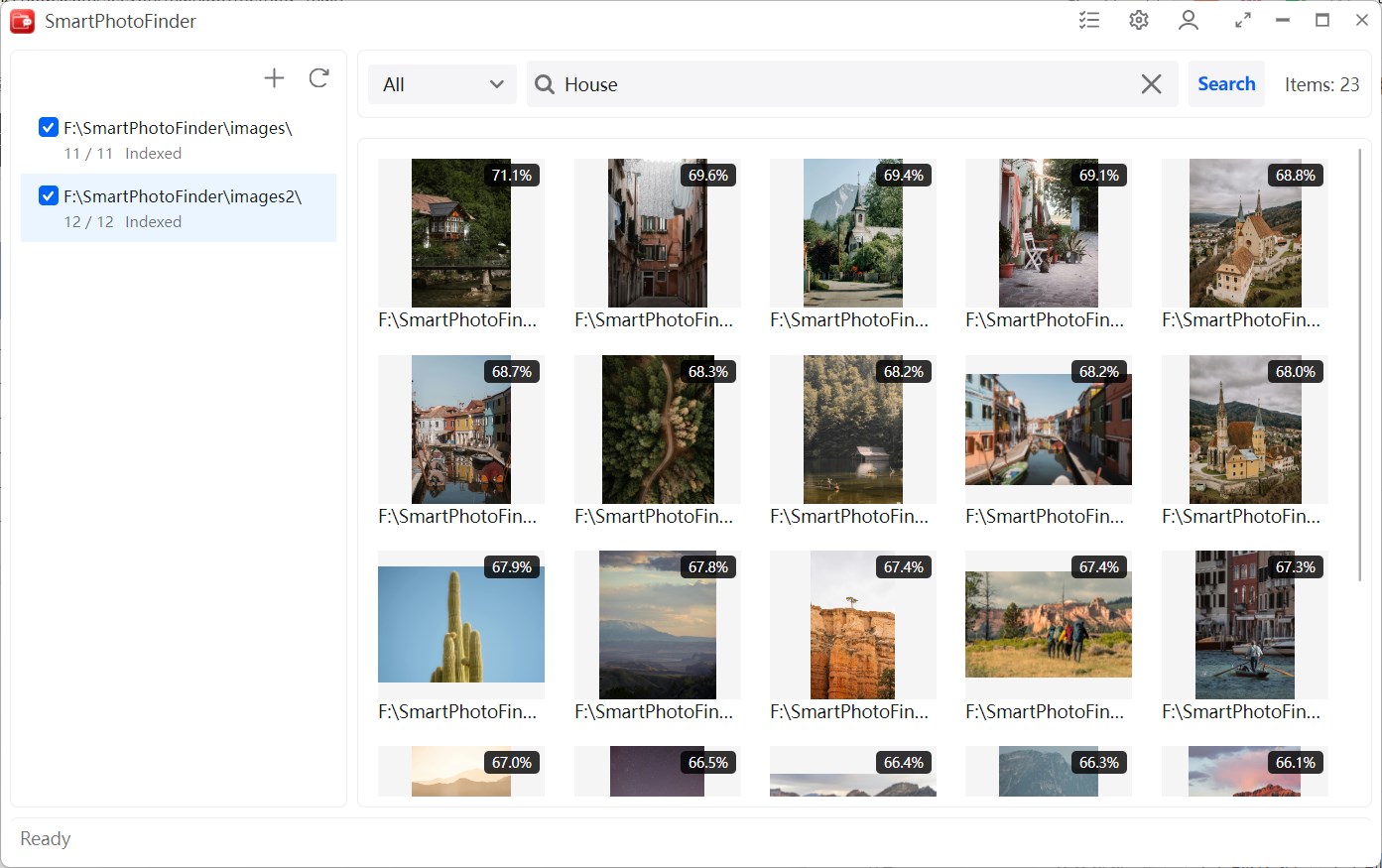Click the file path under the 67.3% photo
The width and height of the screenshot is (1382, 868).
click(x=1241, y=712)
